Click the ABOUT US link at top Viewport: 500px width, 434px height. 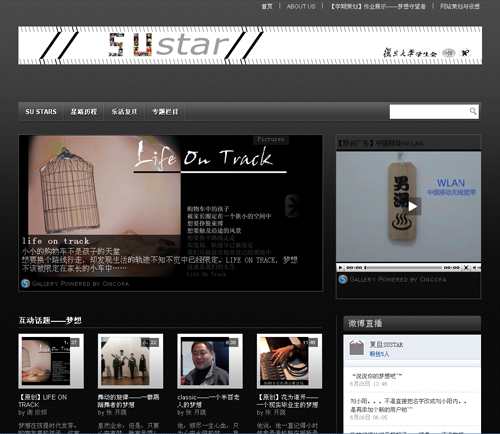(301, 6)
